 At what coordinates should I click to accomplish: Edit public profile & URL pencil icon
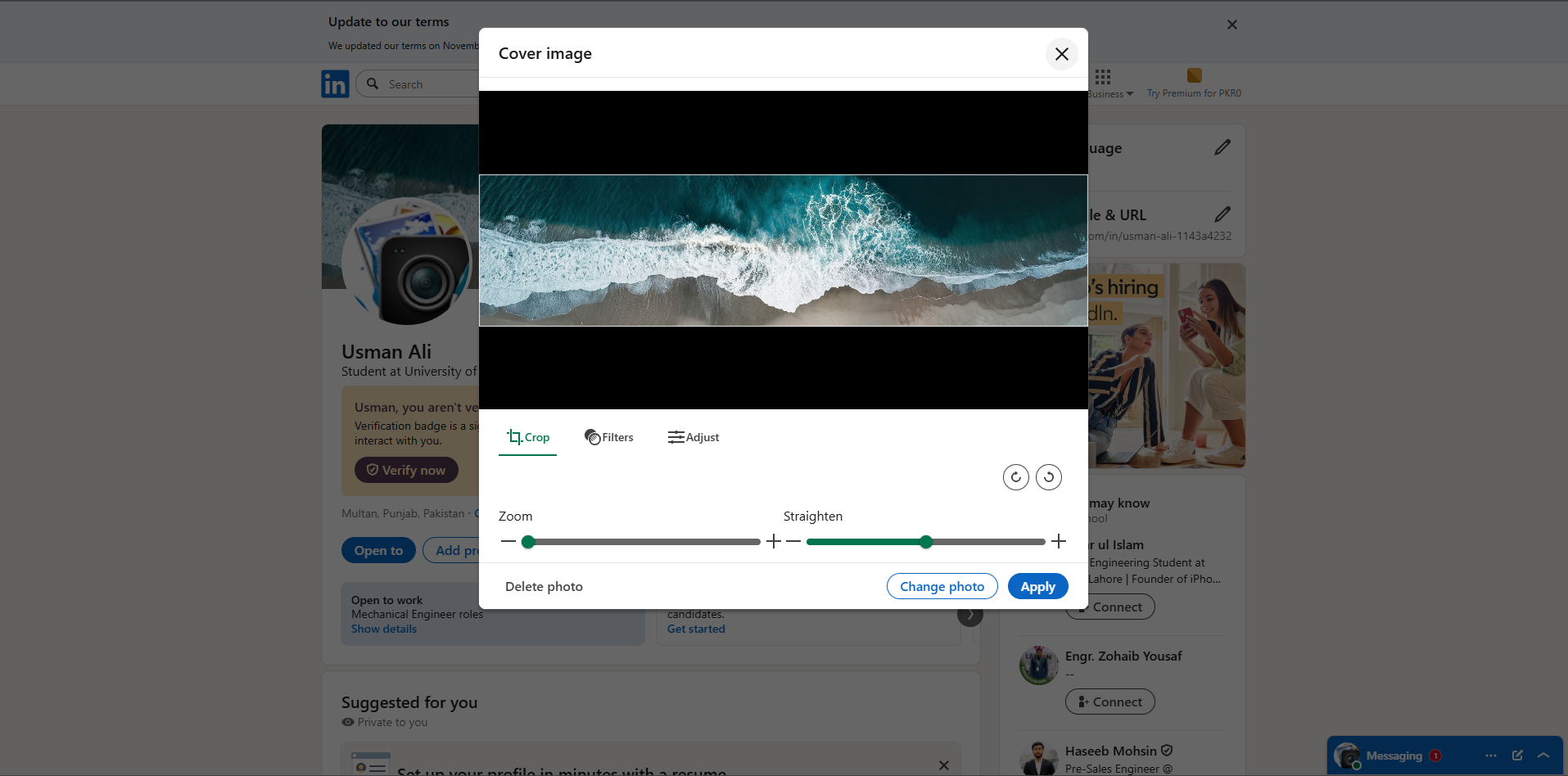(1222, 214)
